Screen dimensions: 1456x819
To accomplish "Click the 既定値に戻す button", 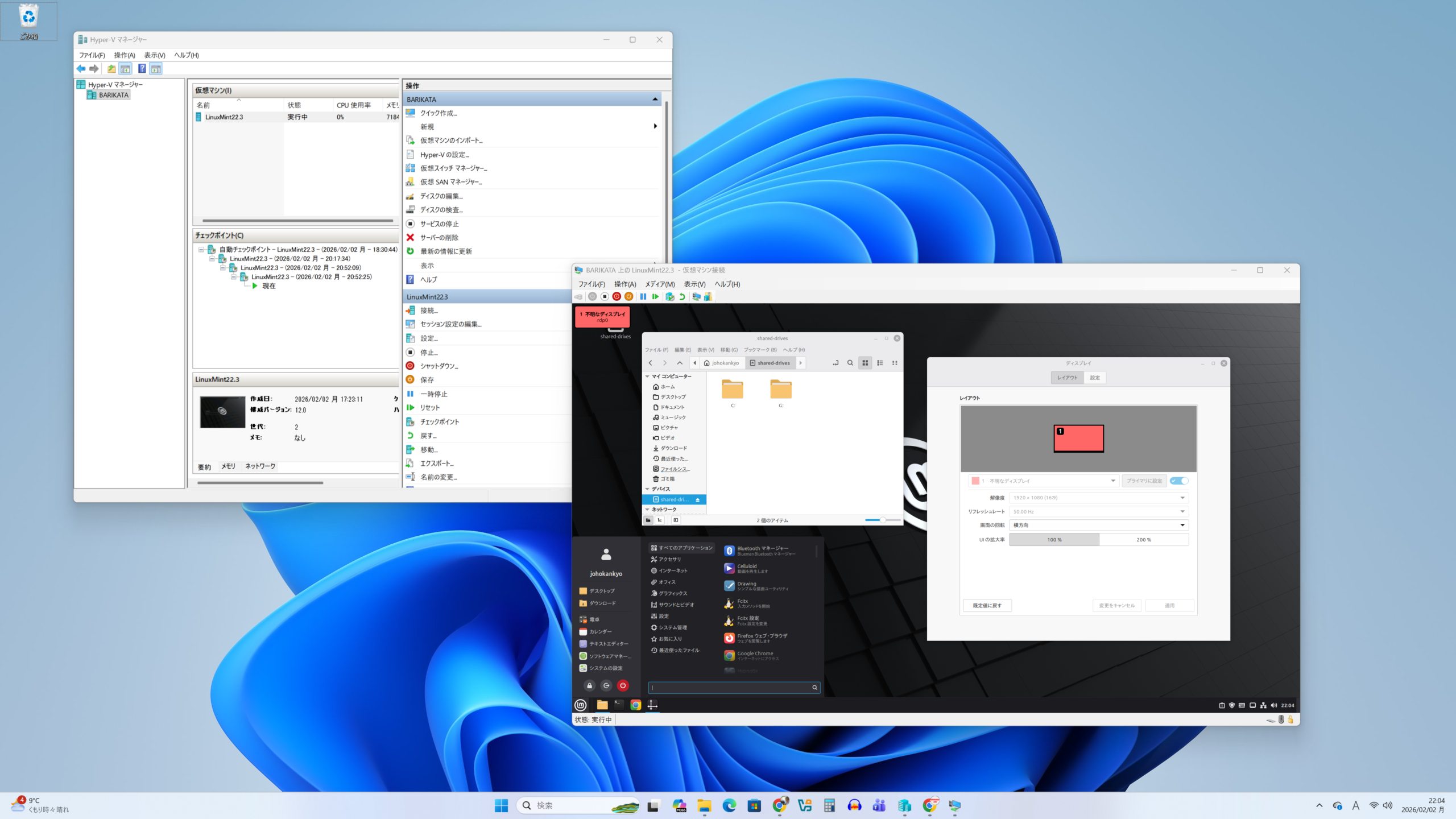I will tap(987, 605).
